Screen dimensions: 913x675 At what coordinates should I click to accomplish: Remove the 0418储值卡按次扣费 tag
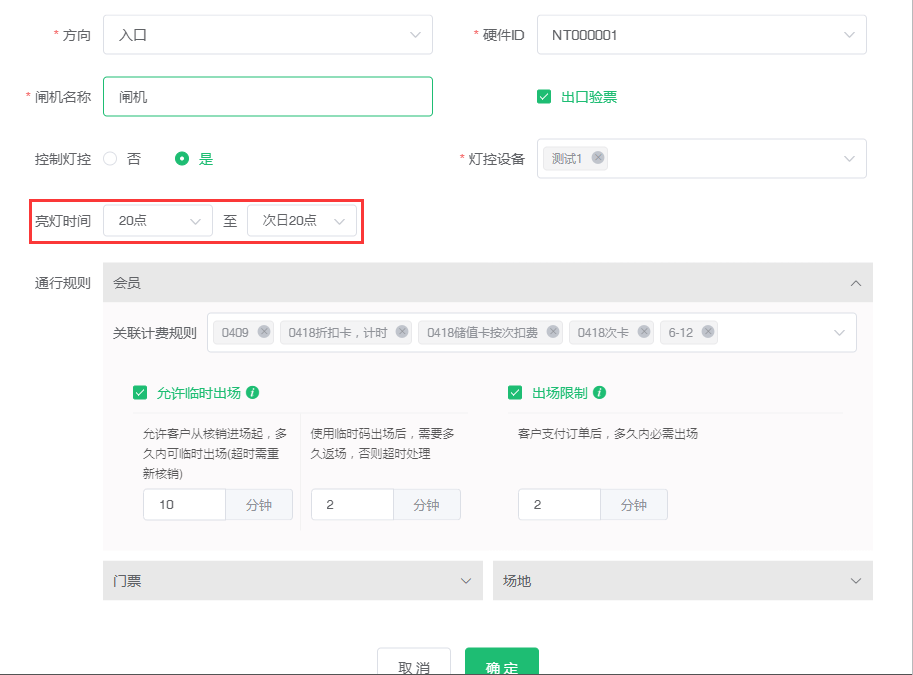point(555,331)
